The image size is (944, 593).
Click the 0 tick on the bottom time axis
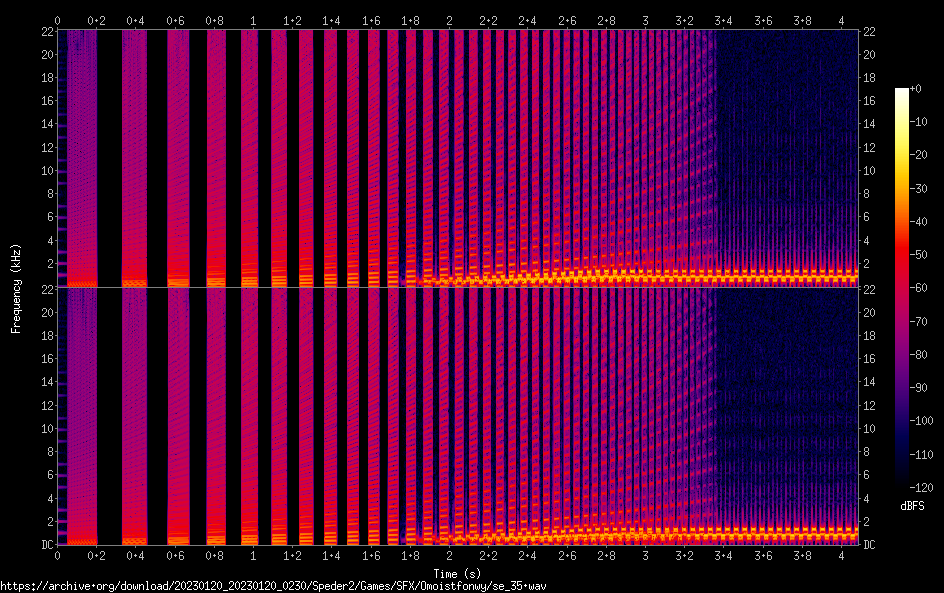point(57,554)
